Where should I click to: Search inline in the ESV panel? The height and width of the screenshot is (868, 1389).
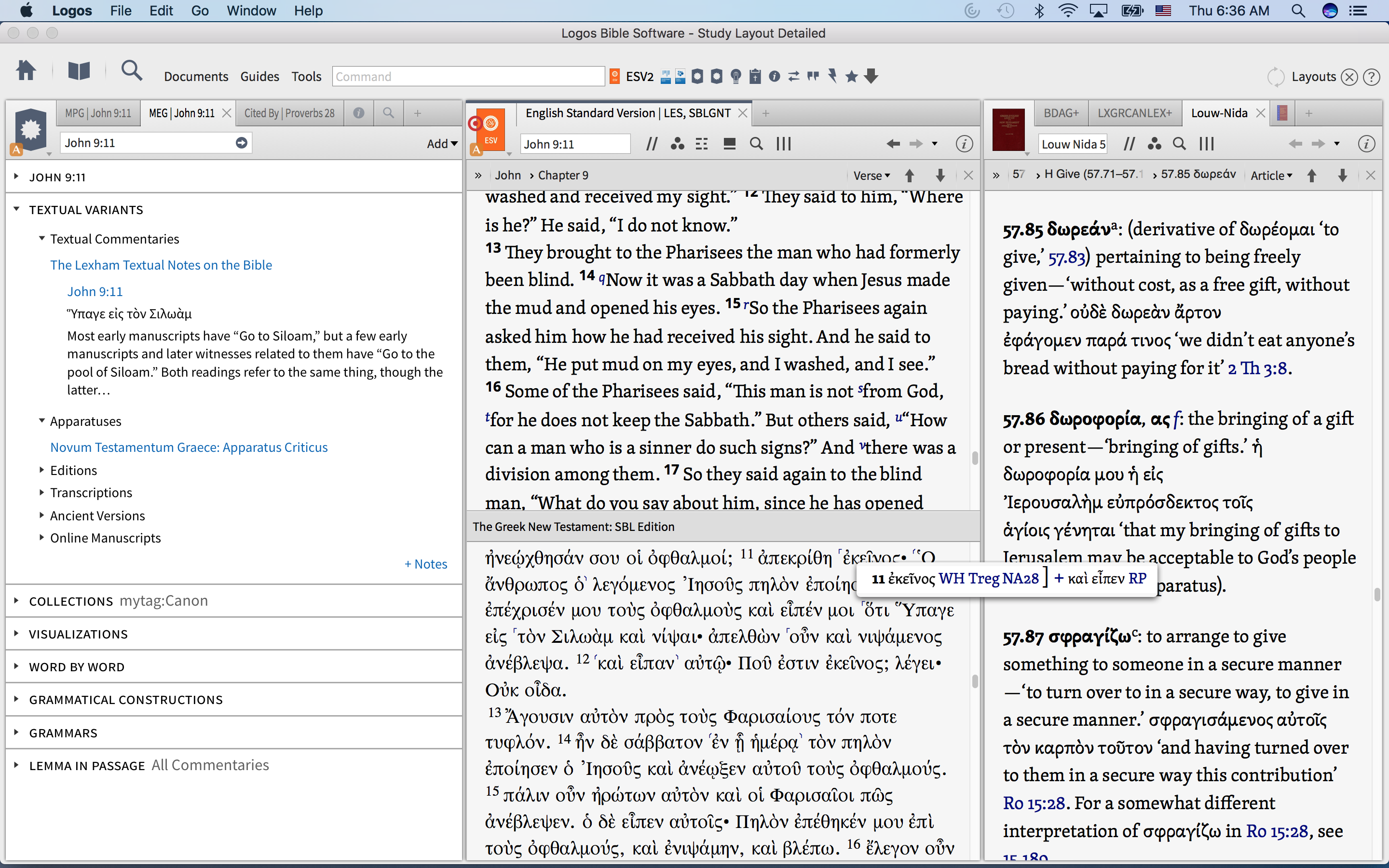757,144
